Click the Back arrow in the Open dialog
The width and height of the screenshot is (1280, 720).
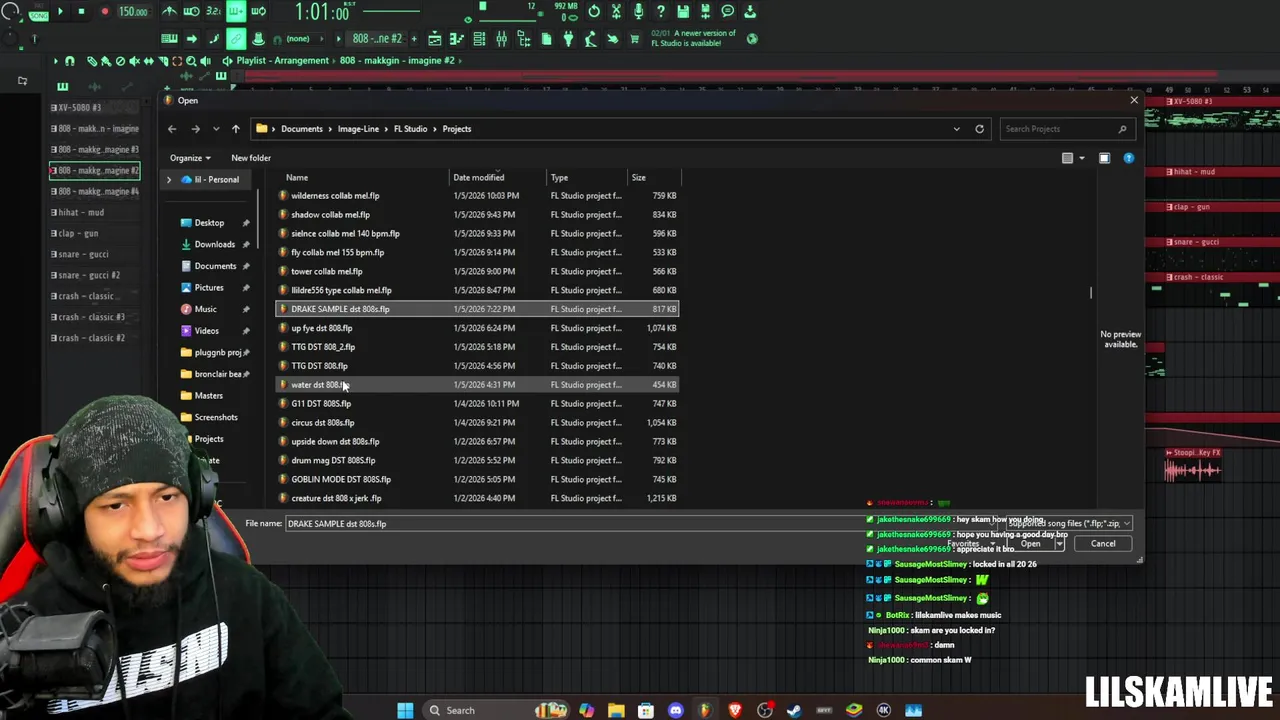pyautogui.click(x=172, y=129)
